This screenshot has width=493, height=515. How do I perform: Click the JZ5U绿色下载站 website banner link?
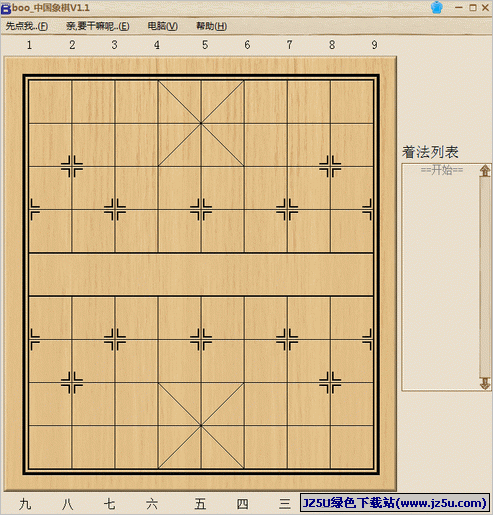point(394,502)
